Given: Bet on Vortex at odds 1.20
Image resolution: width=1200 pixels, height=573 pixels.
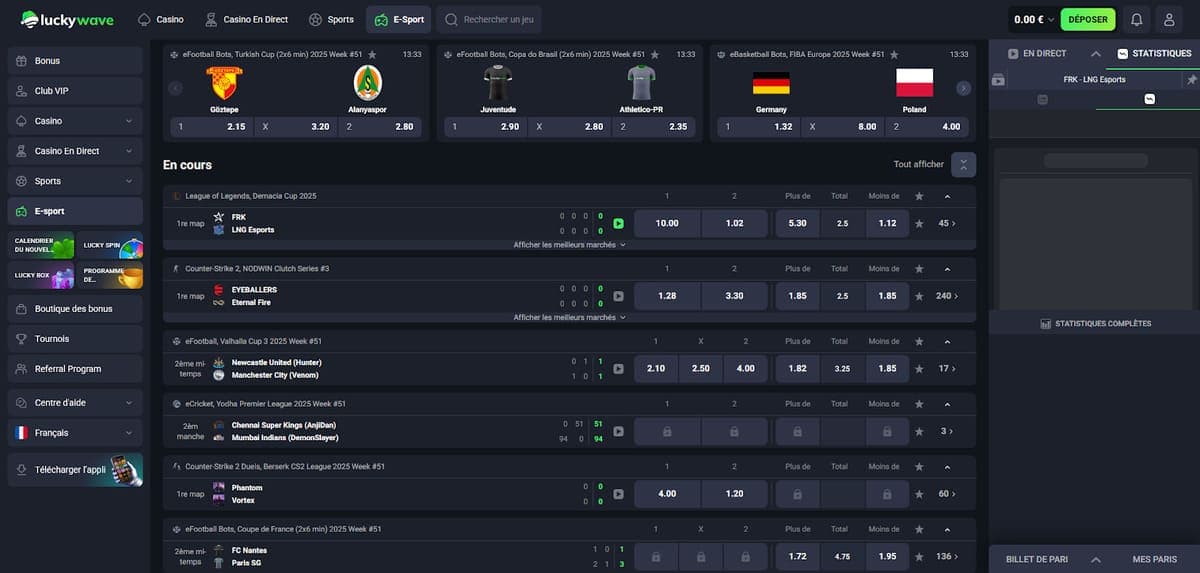Looking at the screenshot, I should point(734,494).
